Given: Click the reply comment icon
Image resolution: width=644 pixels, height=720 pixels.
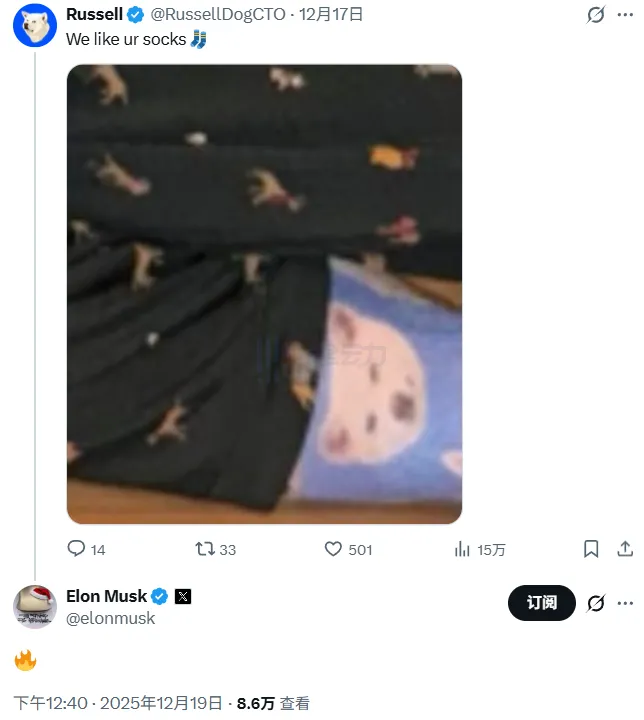Looking at the screenshot, I should click(76, 549).
